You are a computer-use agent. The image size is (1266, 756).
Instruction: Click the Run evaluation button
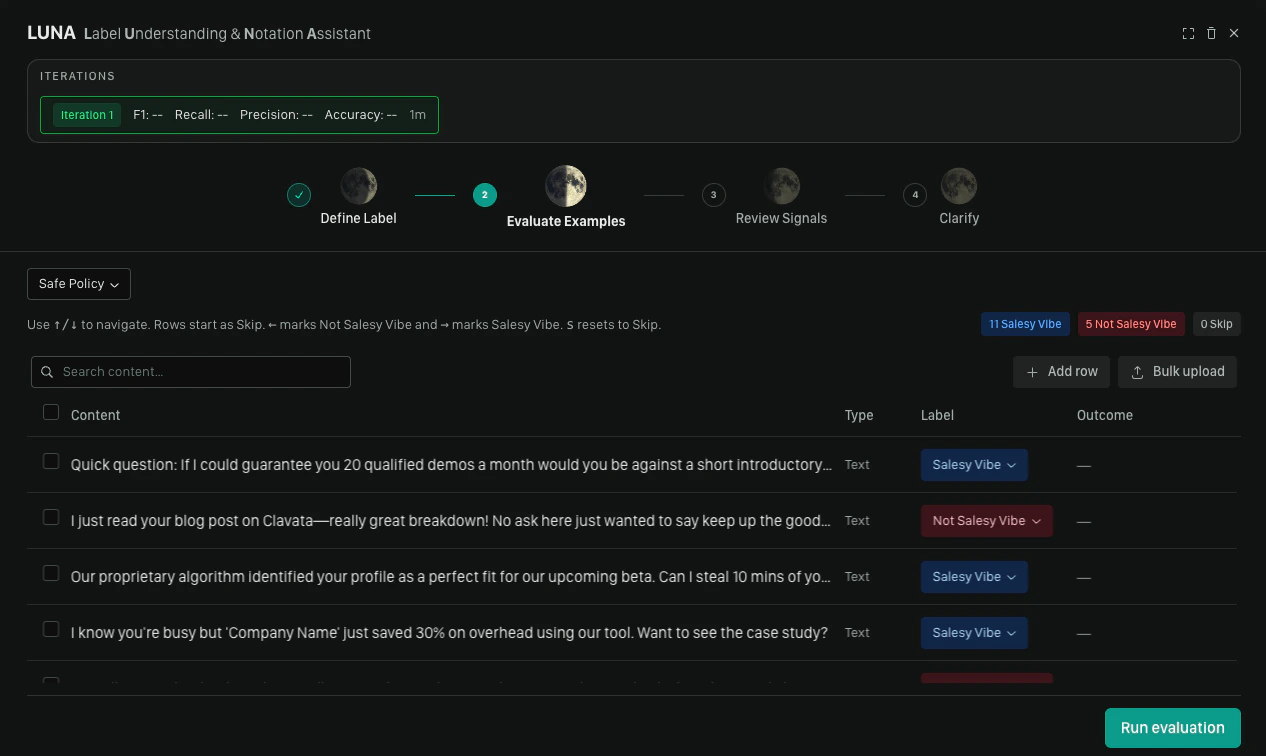1172,728
